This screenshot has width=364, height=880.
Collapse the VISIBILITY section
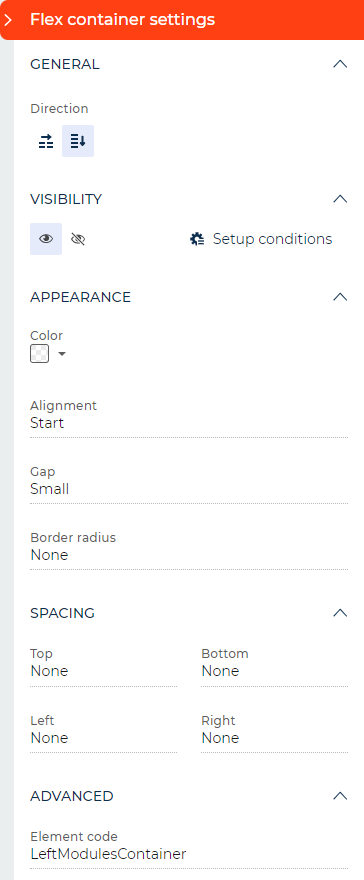[x=340, y=199]
